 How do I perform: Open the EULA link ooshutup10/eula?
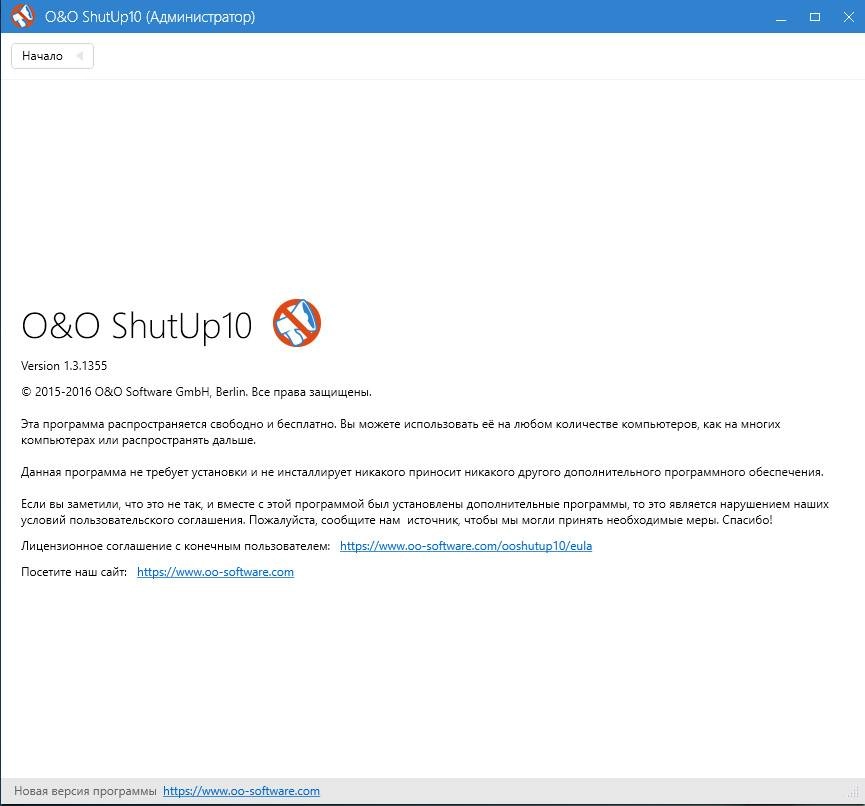tap(466, 546)
